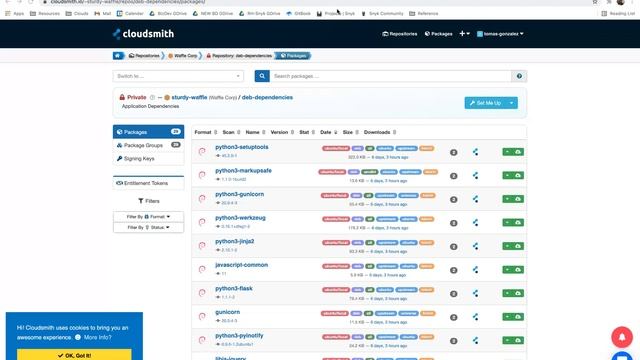Open the user account dropdown
This screenshot has height=360, width=640.
(x=500, y=34)
